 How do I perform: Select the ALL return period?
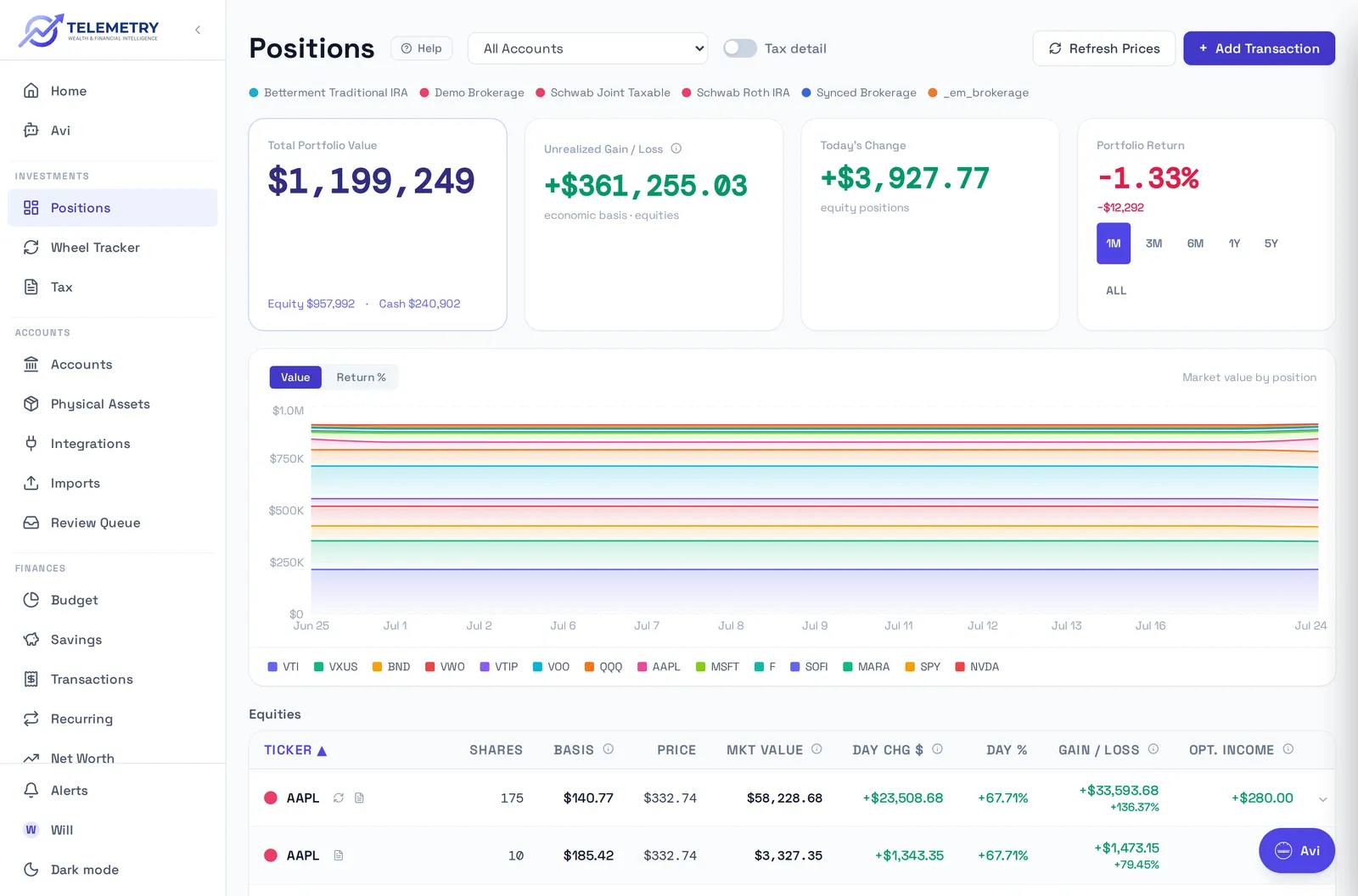[1116, 290]
